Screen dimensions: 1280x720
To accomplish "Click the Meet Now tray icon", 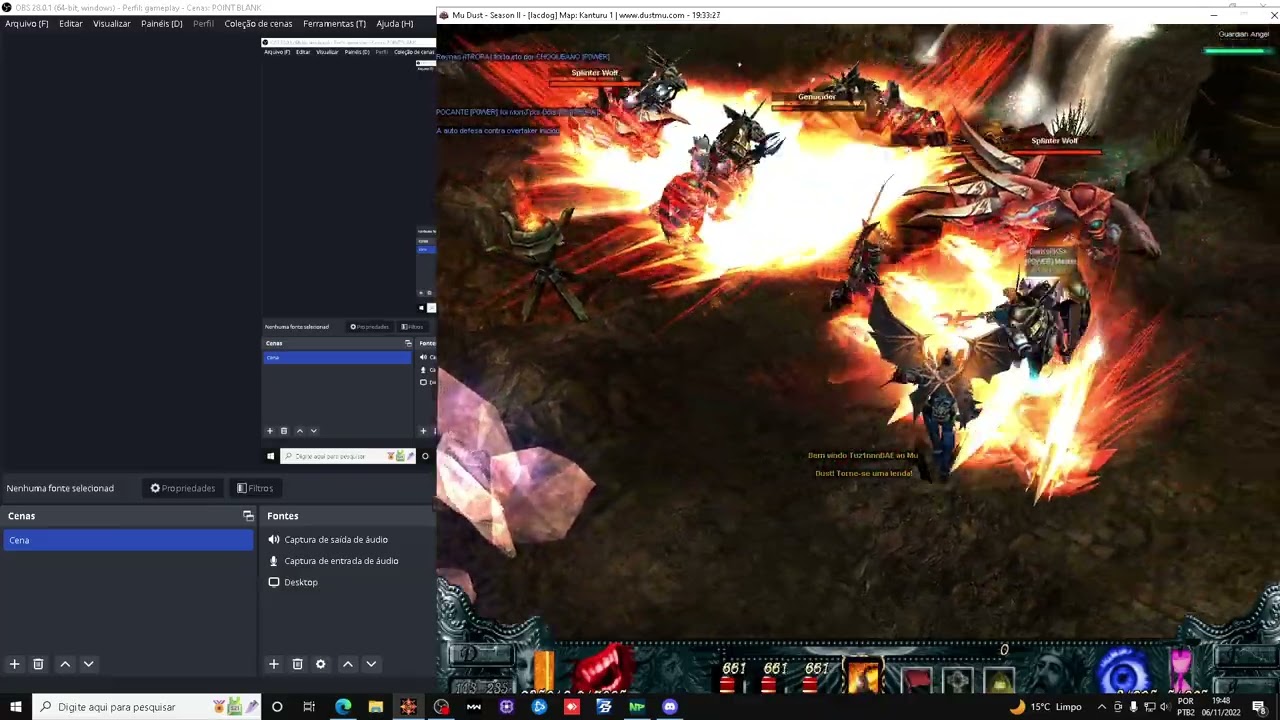I will [x=1118, y=707].
